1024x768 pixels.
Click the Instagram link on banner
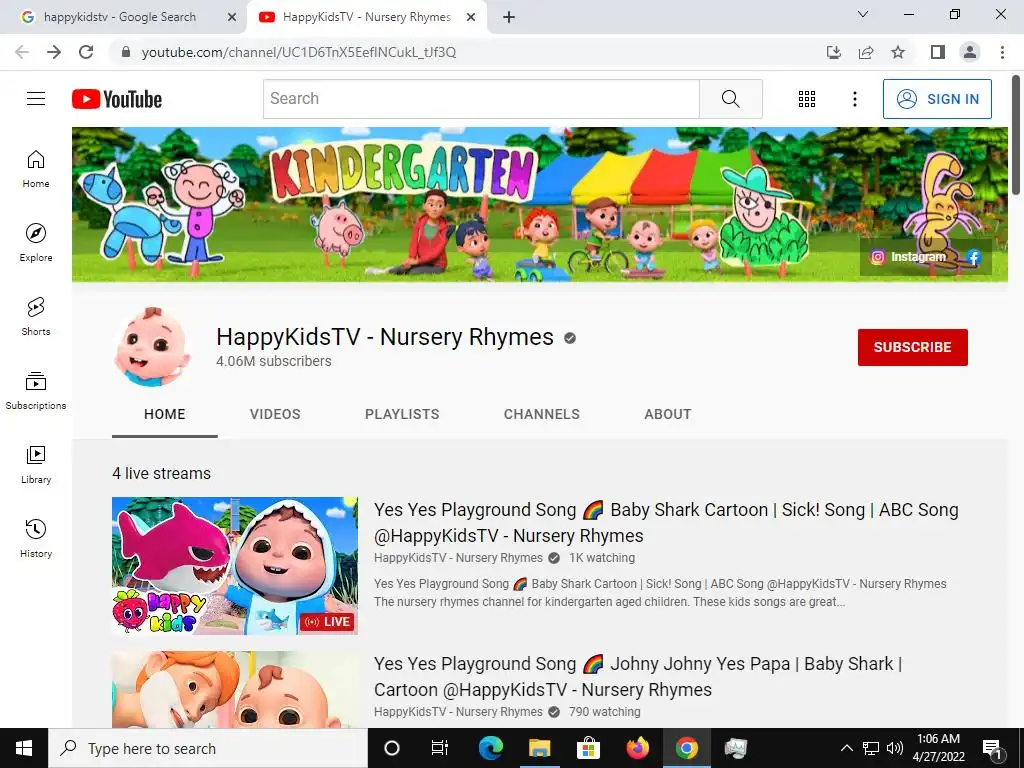tap(908, 257)
